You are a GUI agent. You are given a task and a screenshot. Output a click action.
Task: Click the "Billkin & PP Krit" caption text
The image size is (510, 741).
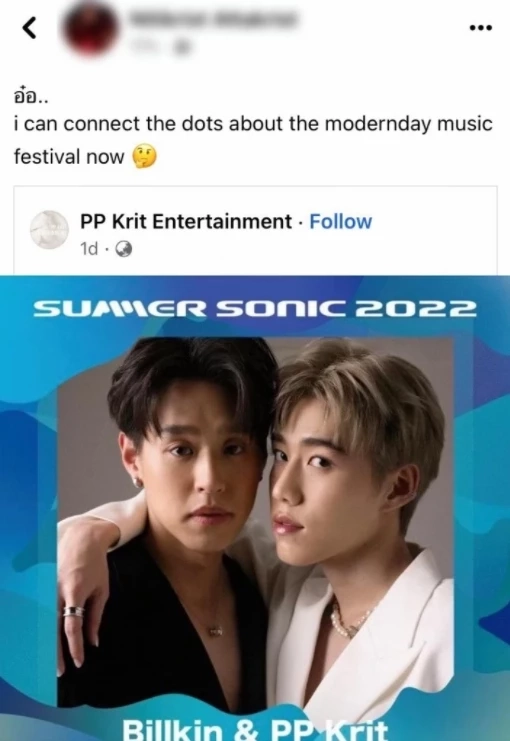(x=255, y=730)
